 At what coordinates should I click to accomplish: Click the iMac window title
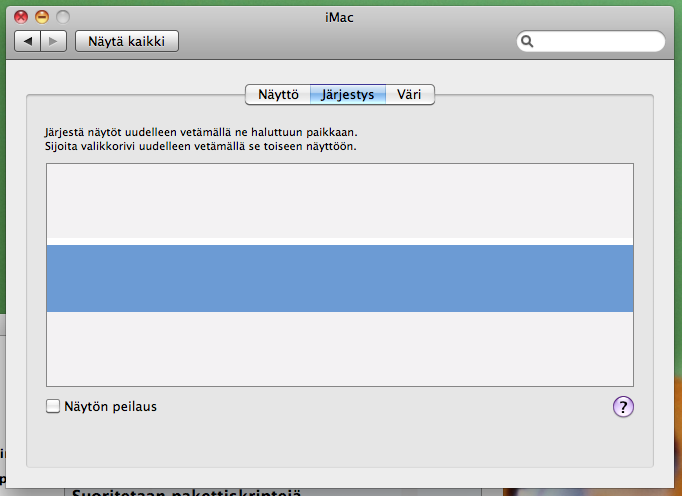341,17
